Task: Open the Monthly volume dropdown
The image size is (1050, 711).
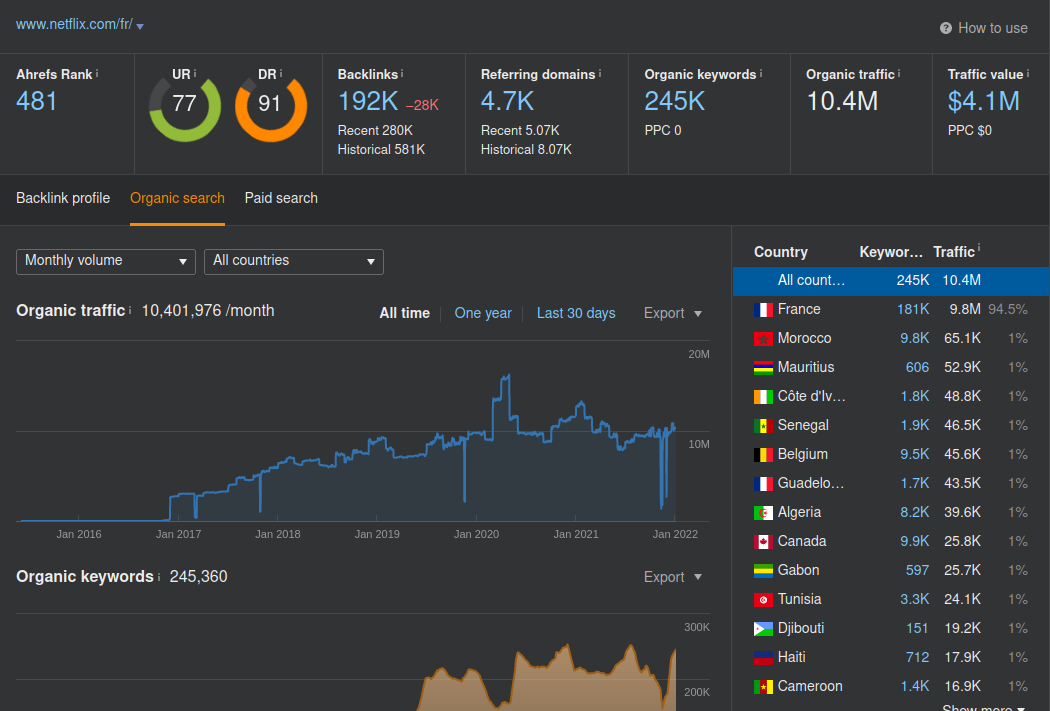Action: click(106, 261)
